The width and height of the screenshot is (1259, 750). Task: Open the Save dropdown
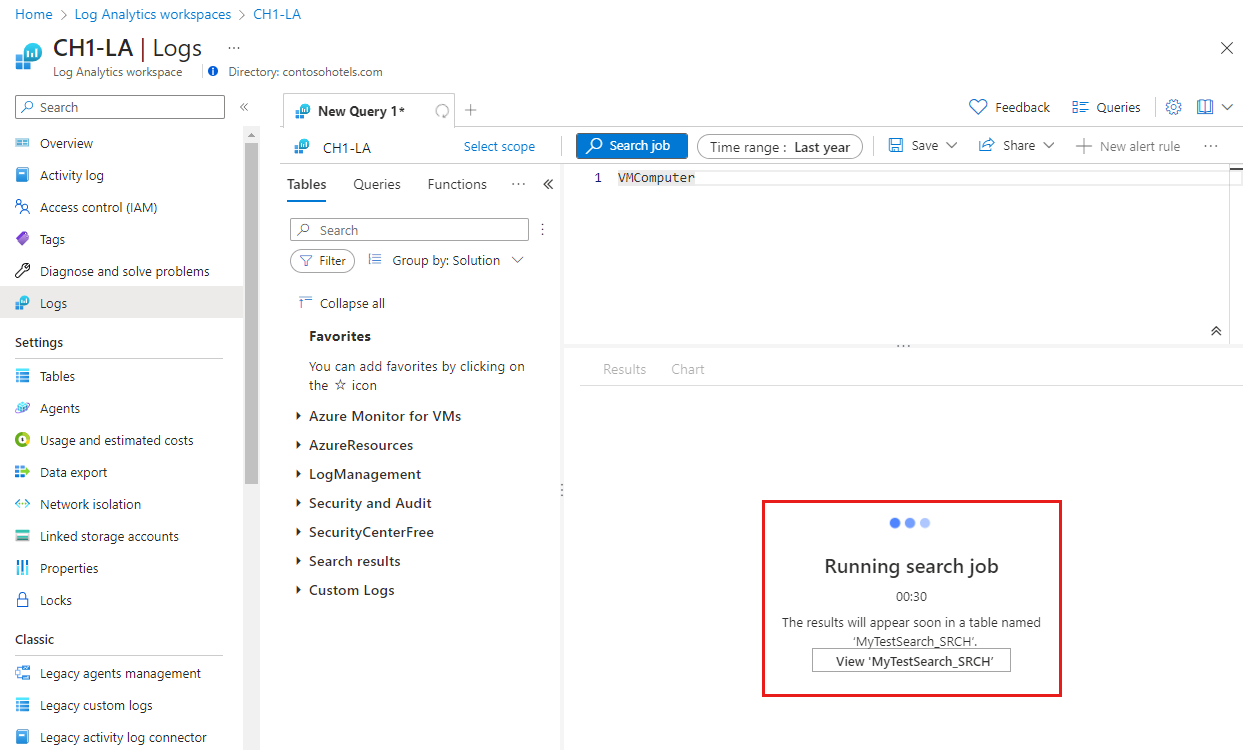point(923,146)
